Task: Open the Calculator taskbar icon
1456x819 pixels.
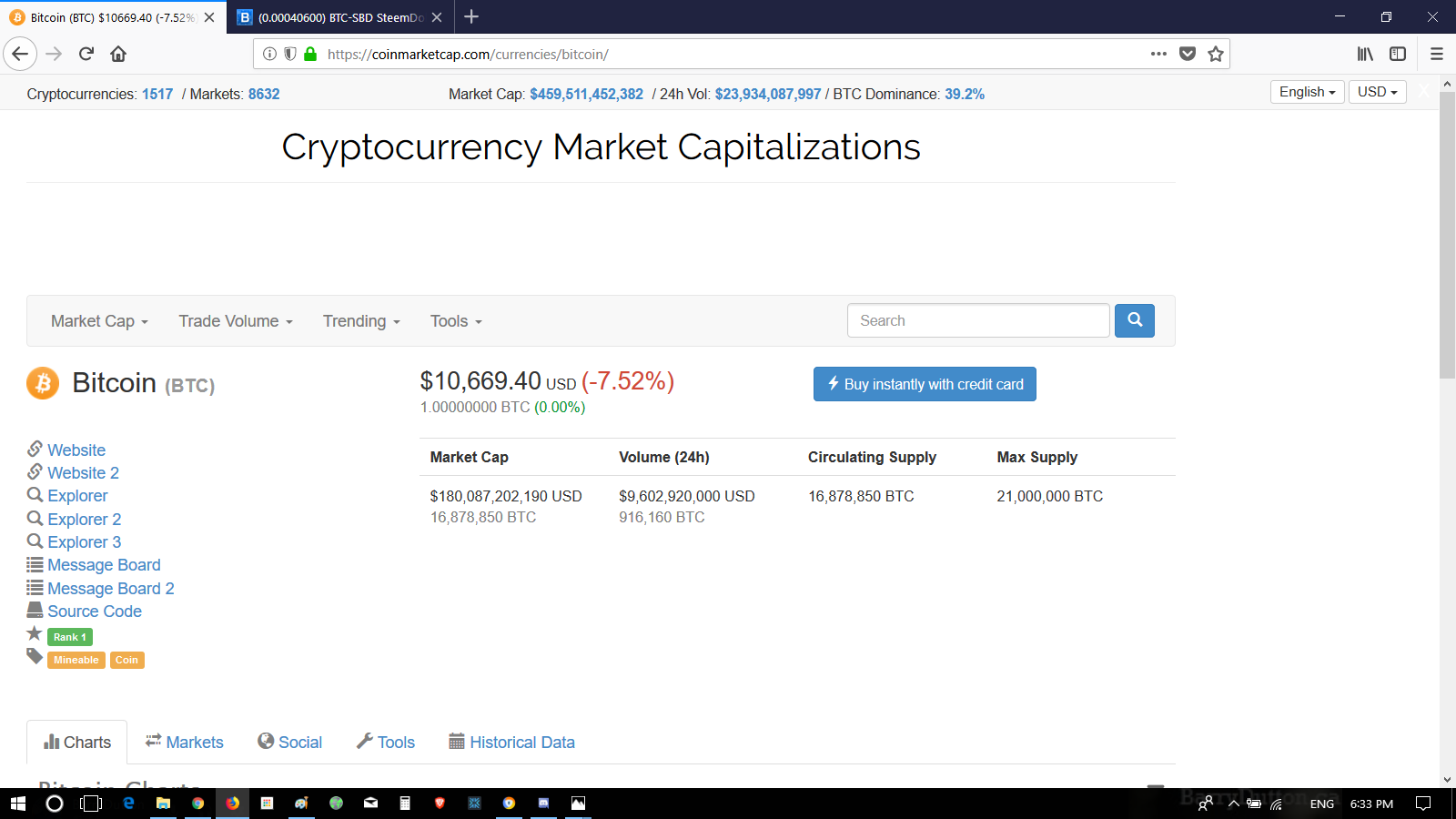Action: 405,804
